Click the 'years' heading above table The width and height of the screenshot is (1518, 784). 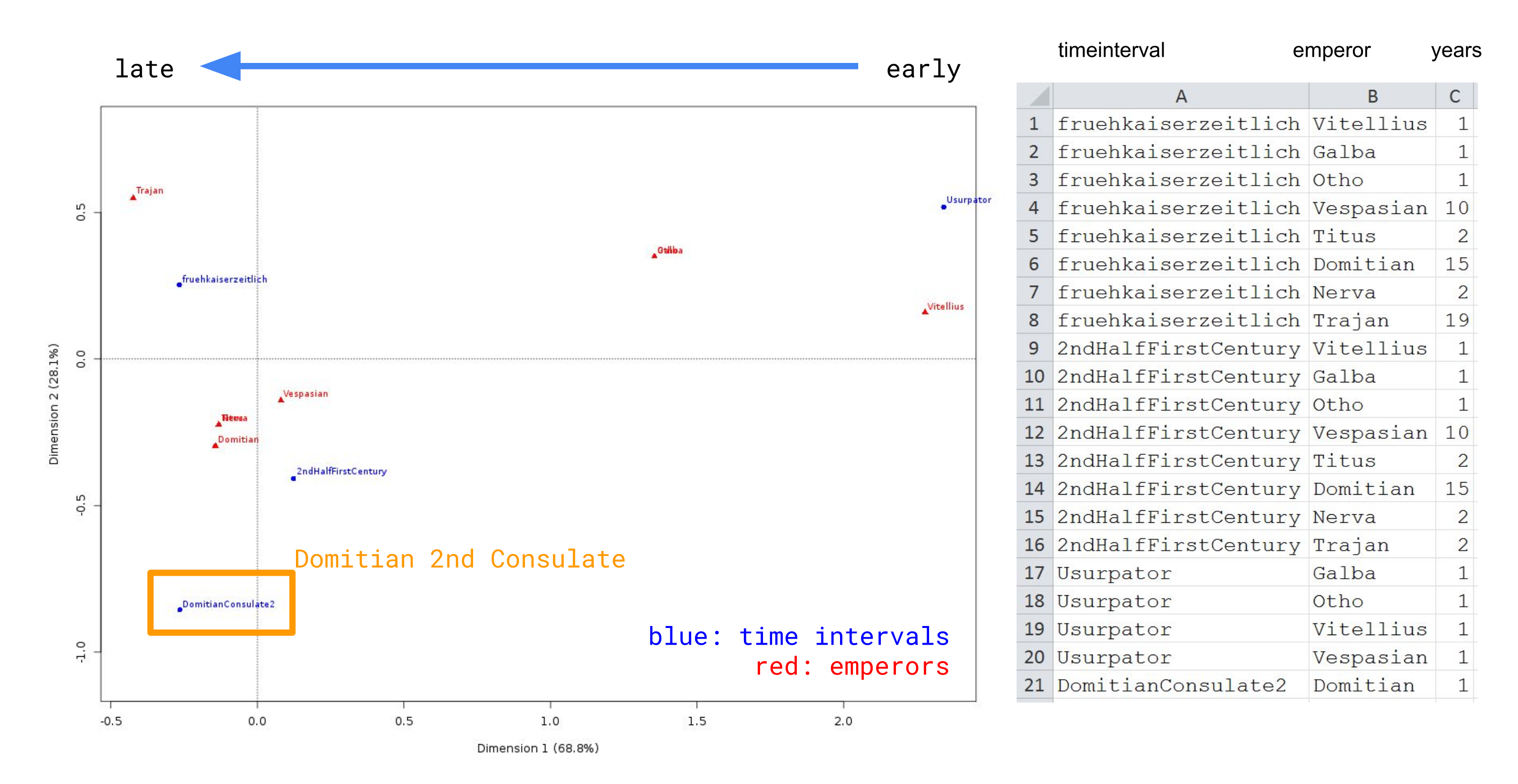pos(1456,51)
